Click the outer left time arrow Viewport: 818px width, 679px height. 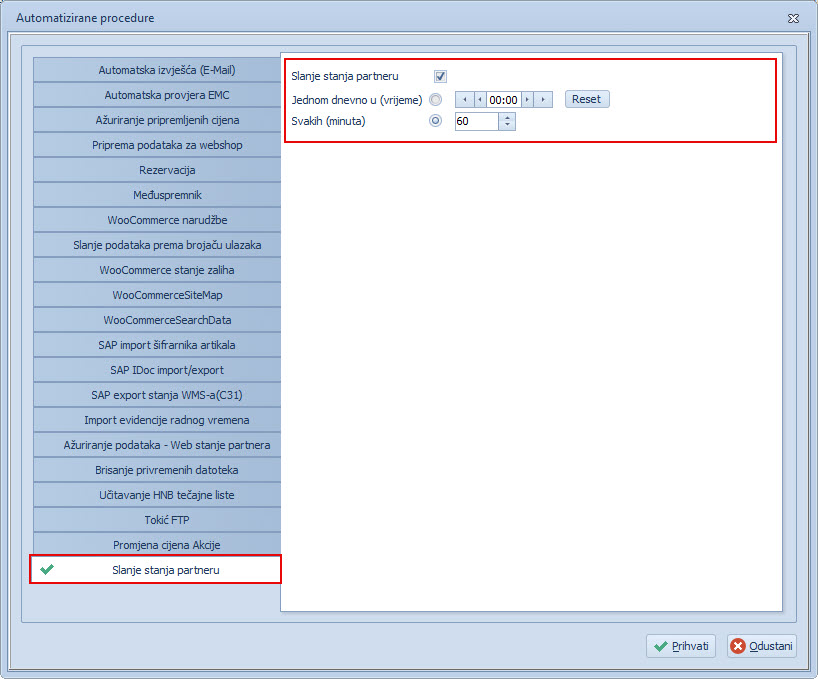point(464,100)
